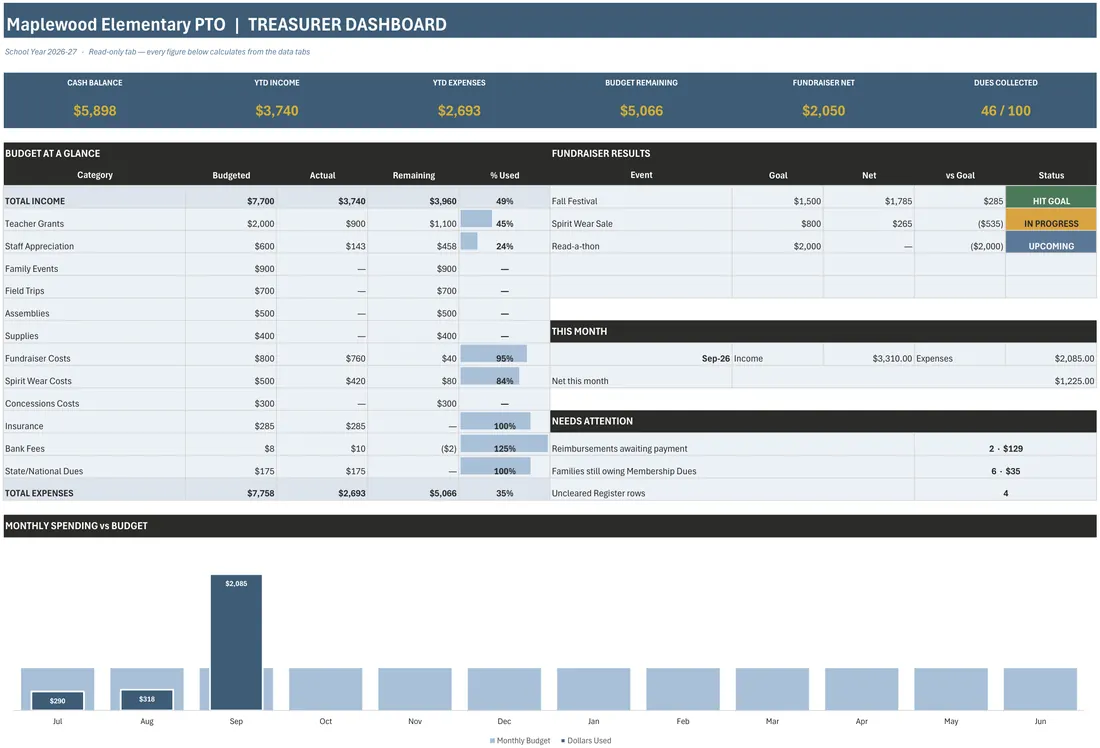Select the September $2,085 chart bar
This screenshot has height=748, width=1100.
pos(236,642)
